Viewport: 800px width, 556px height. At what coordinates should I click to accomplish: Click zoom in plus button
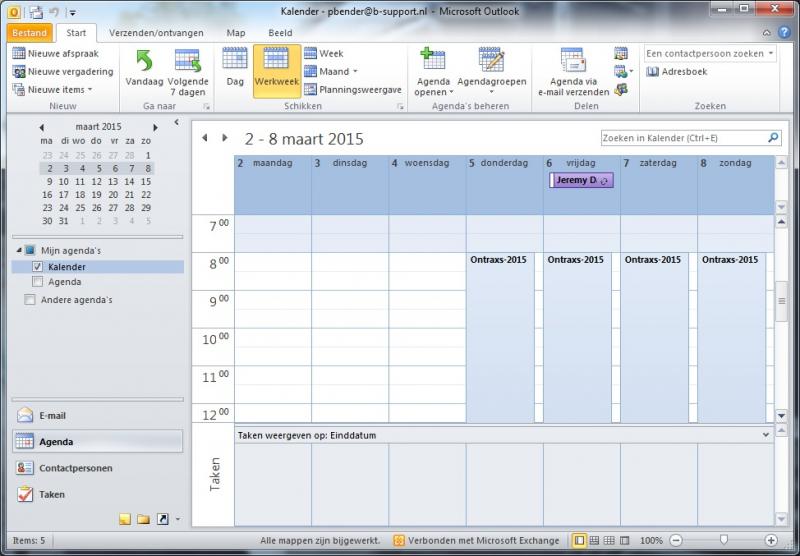771,540
